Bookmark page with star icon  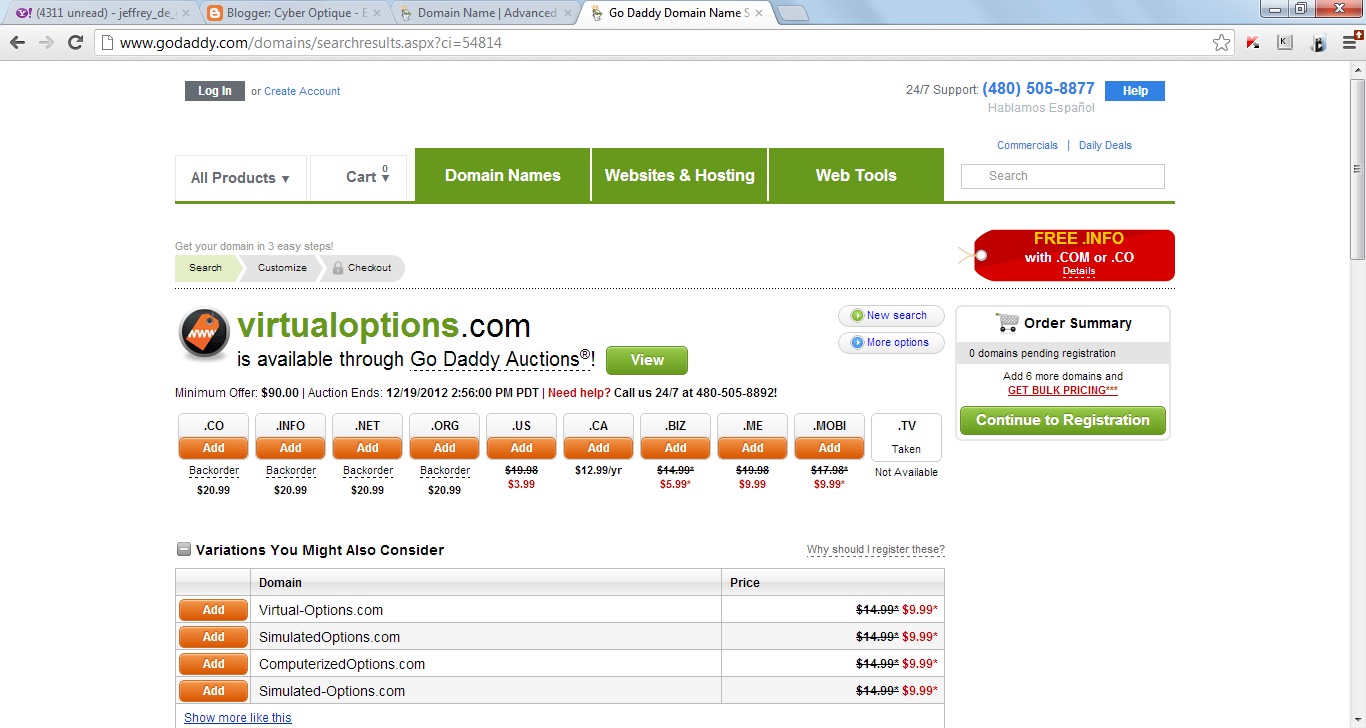tap(1221, 43)
